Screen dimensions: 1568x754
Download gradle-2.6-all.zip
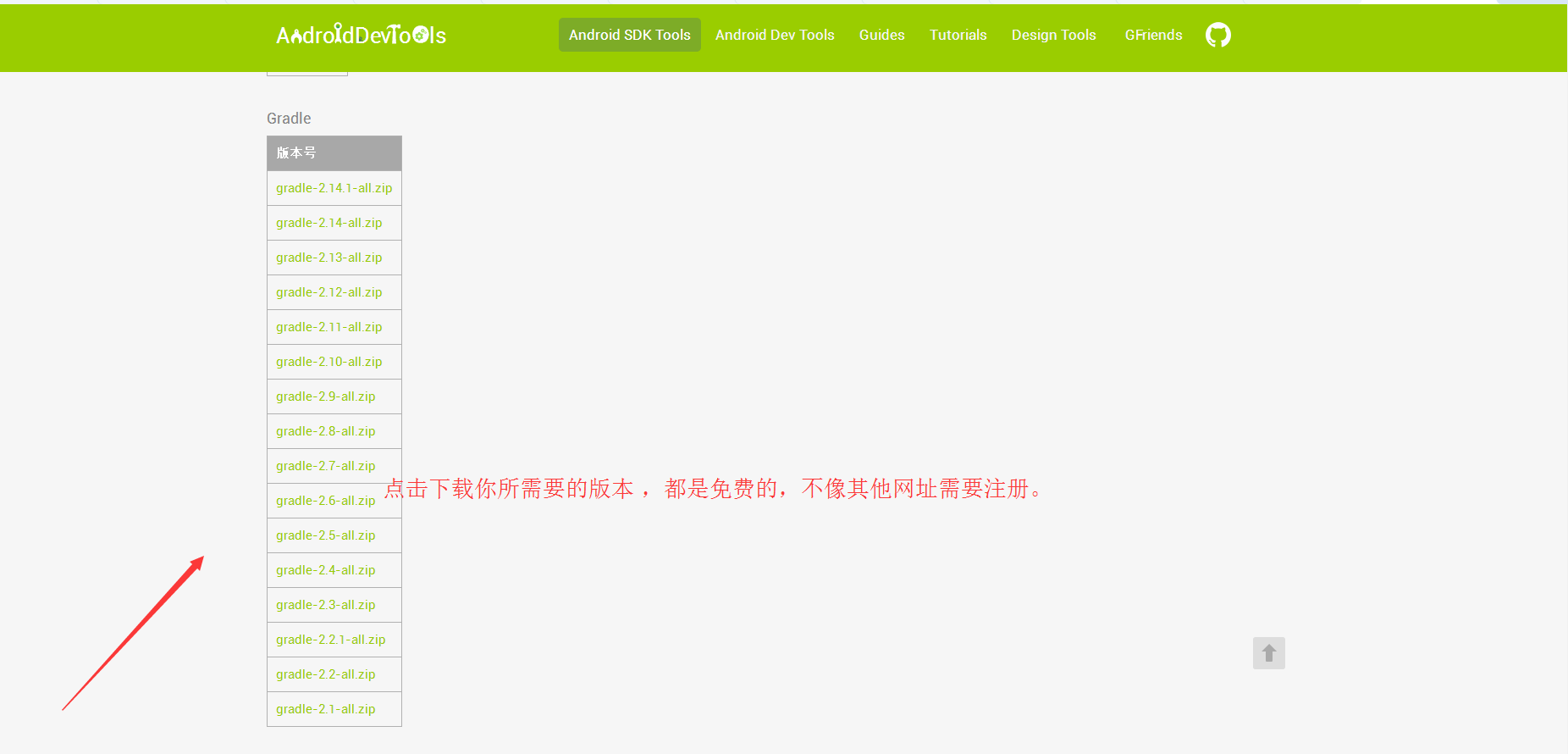coord(325,501)
